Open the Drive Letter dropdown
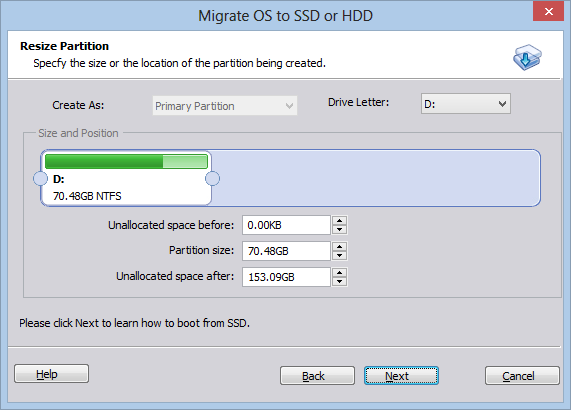571x410 pixels. 466,104
